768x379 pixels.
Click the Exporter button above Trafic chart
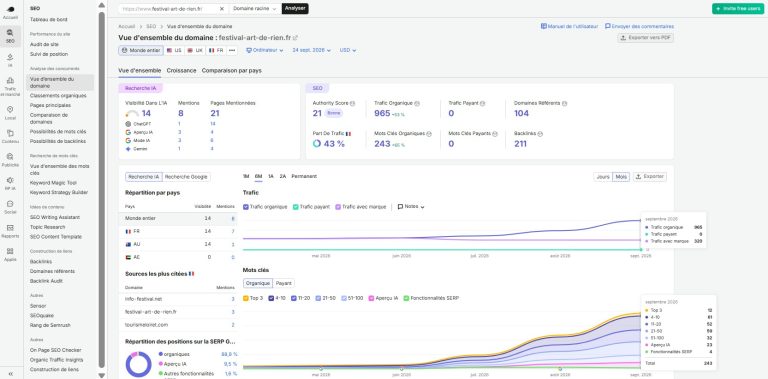coord(649,177)
